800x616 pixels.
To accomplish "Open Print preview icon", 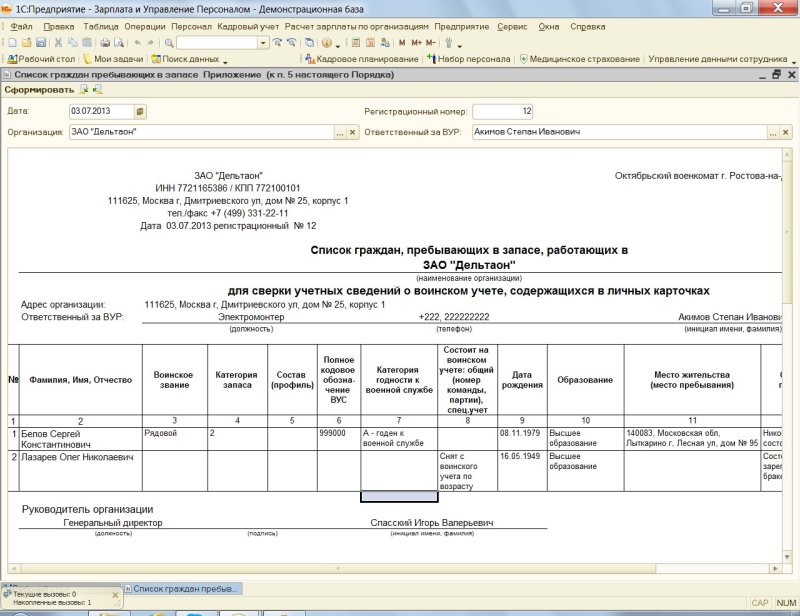I will pyautogui.click(x=119, y=43).
